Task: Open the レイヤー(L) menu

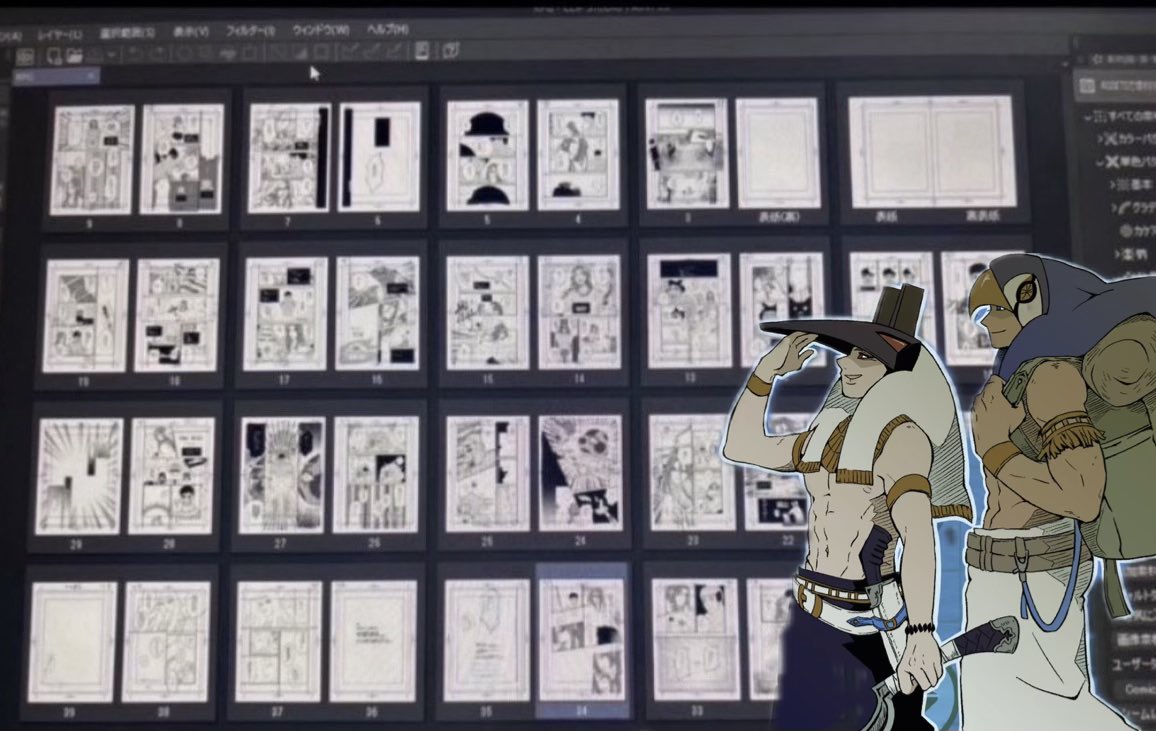Action: pyautogui.click(x=60, y=35)
